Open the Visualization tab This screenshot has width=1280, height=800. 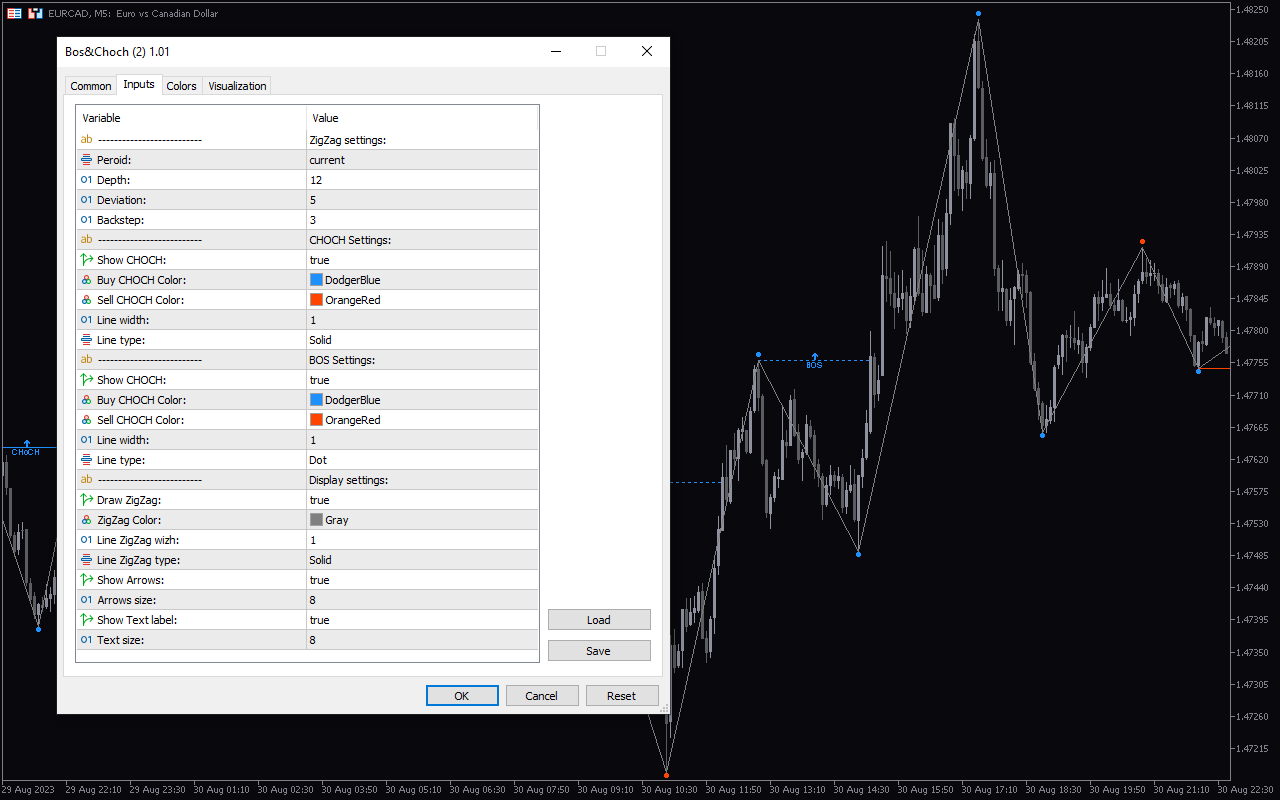[x=237, y=86]
